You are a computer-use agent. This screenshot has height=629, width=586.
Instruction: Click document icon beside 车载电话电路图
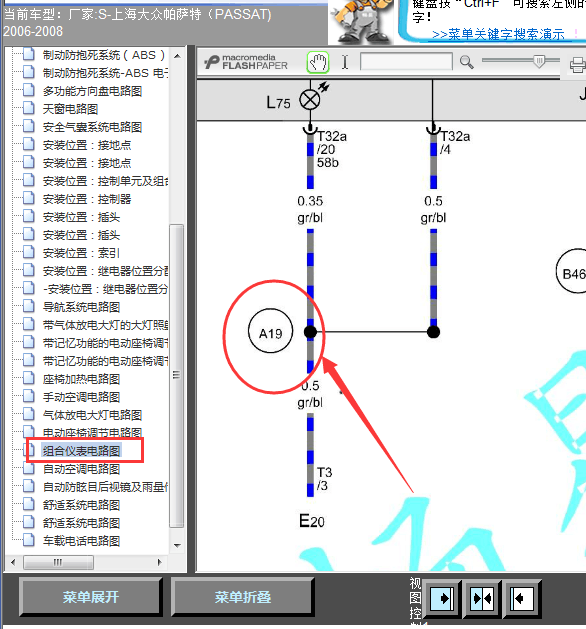click(x=28, y=540)
